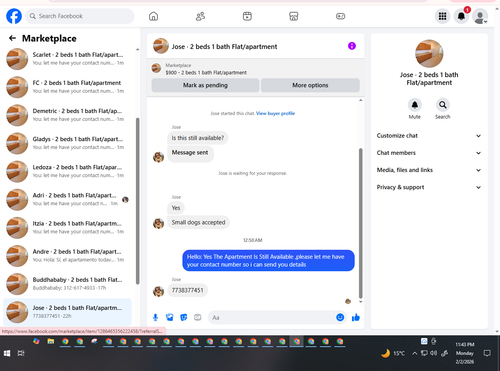
Task: Click the 7738377451 message bubble
Action: click(x=187, y=290)
